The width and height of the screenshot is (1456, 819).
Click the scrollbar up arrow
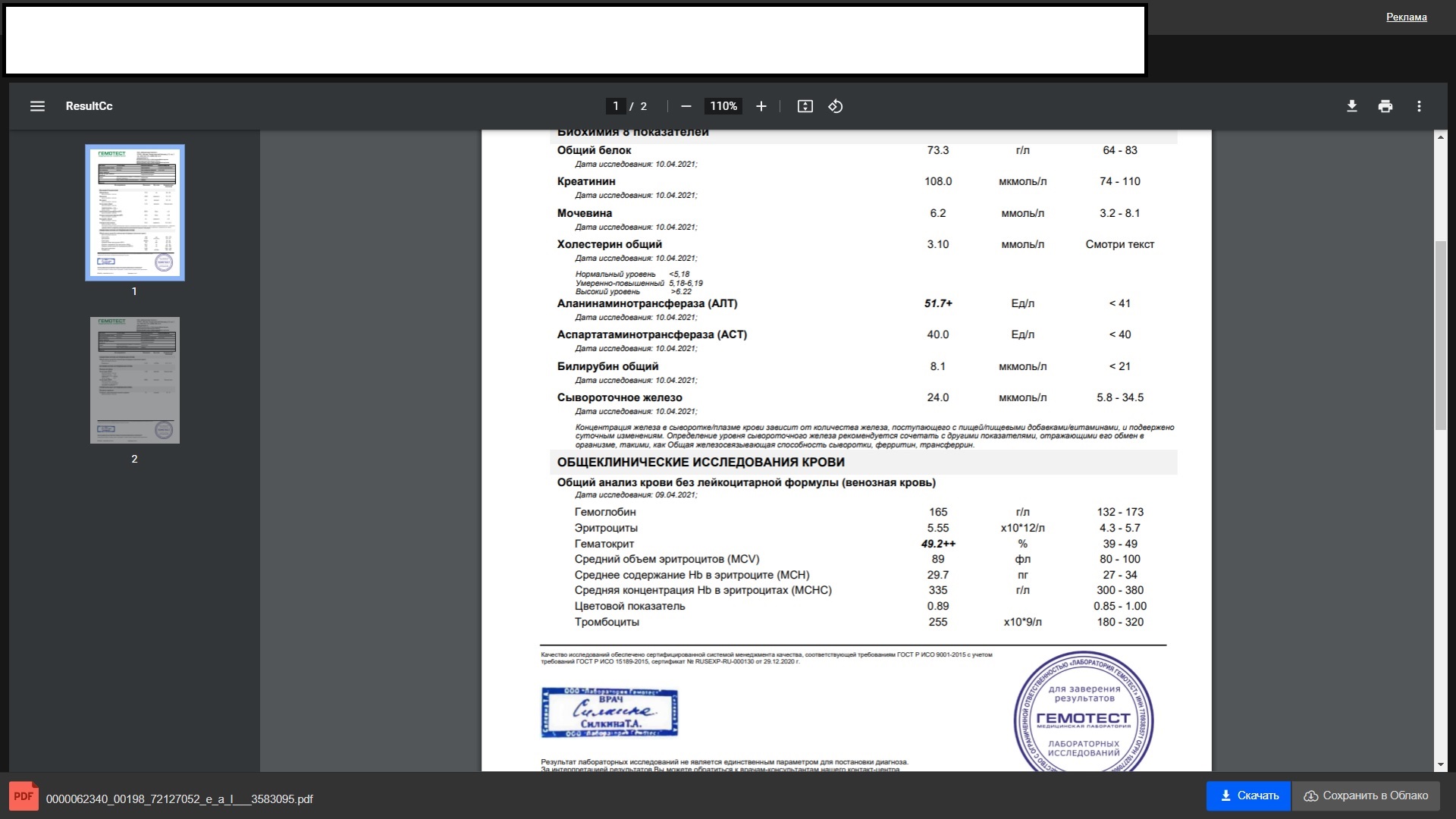click(x=1441, y=137)
